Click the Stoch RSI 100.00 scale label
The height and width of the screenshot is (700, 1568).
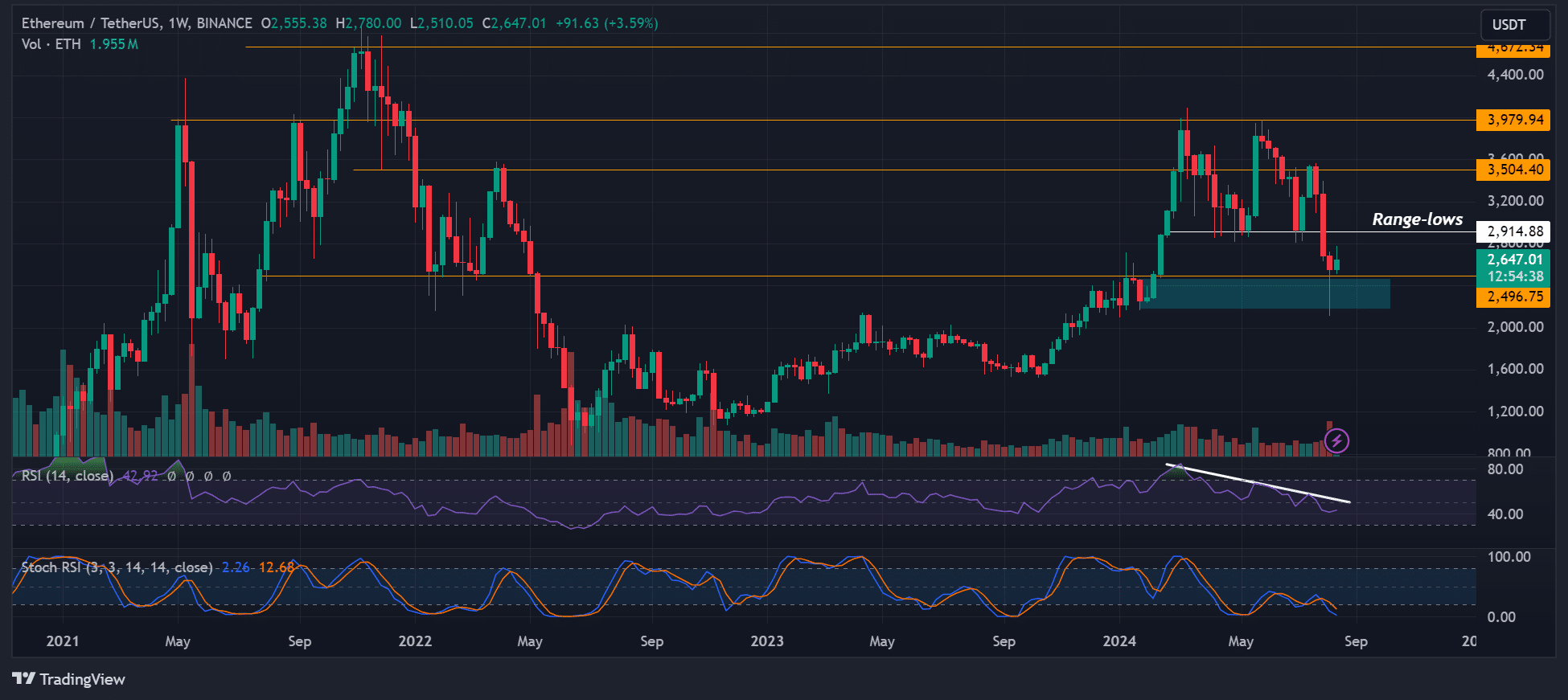point(1508,557)
